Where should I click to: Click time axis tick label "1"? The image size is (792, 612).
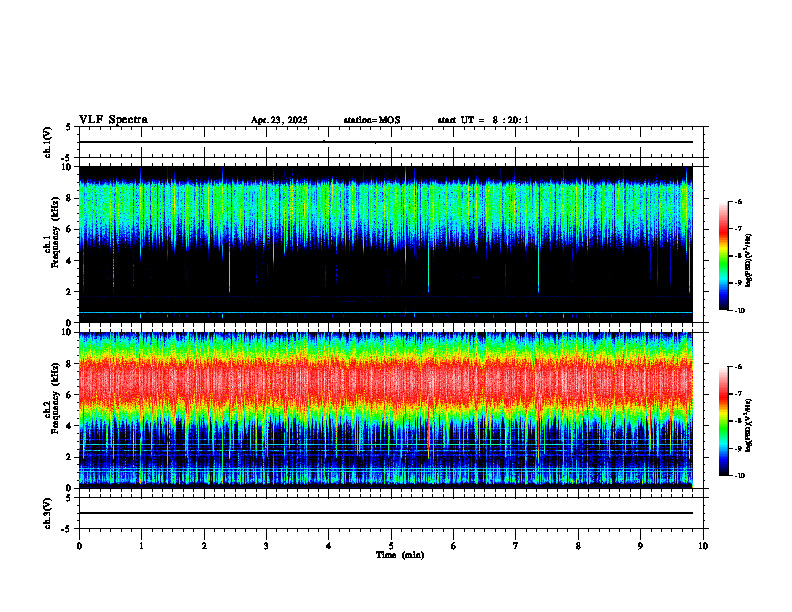tap(141, 546)
